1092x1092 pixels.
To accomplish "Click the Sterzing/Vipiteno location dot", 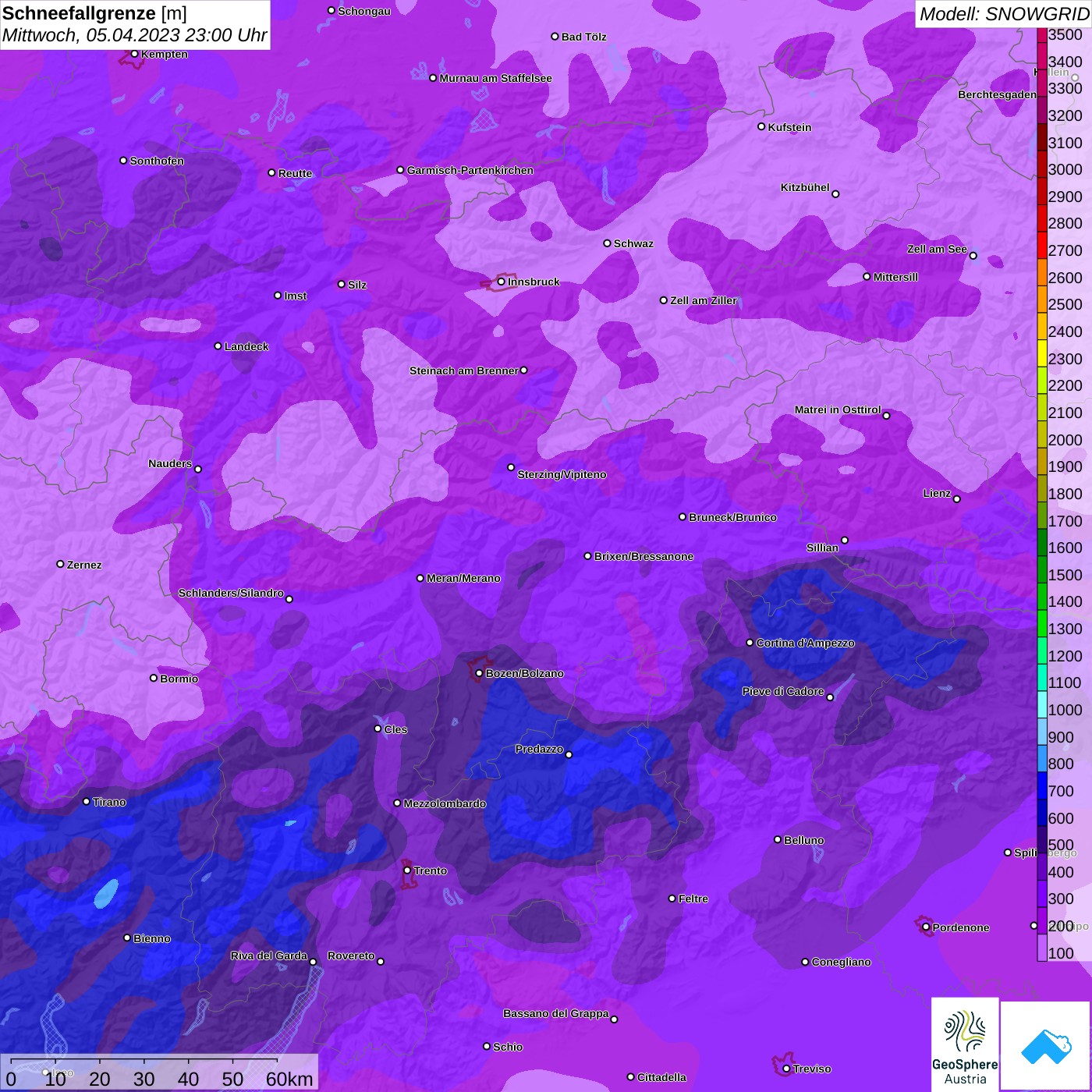I will pos(511,467).
